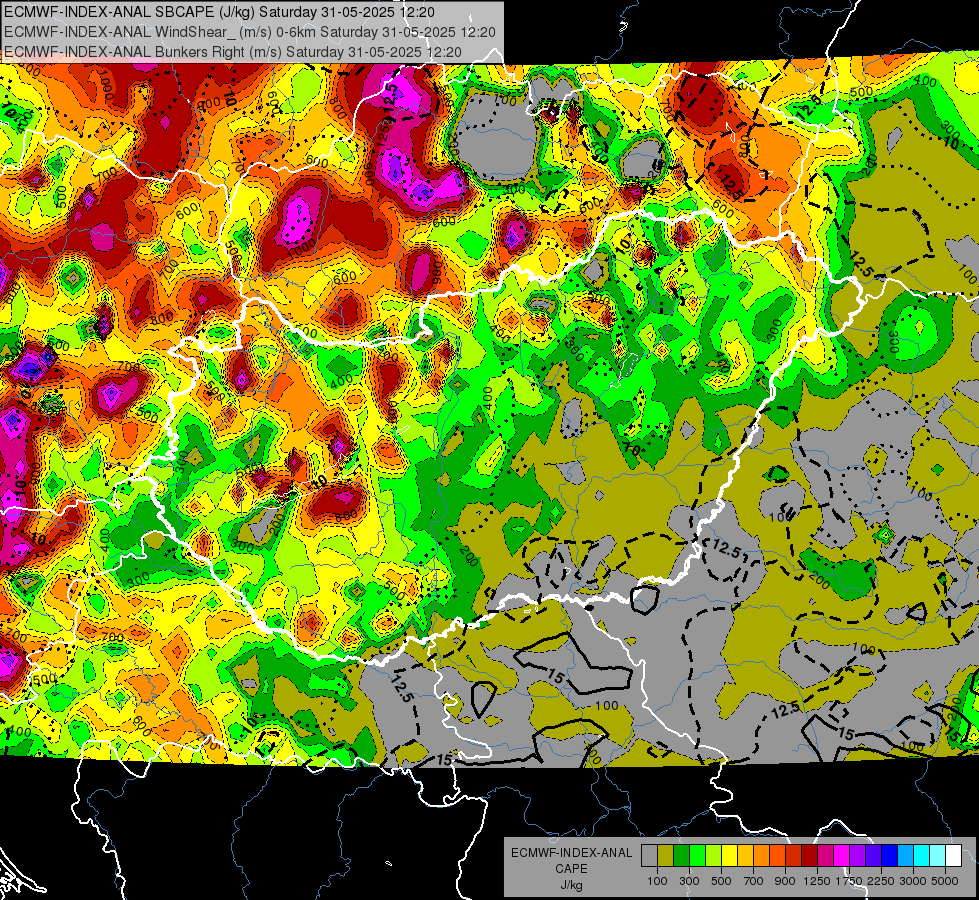979x900 pixels.
Task: Pick the cyan legend swatch
Action: point(922,856)
